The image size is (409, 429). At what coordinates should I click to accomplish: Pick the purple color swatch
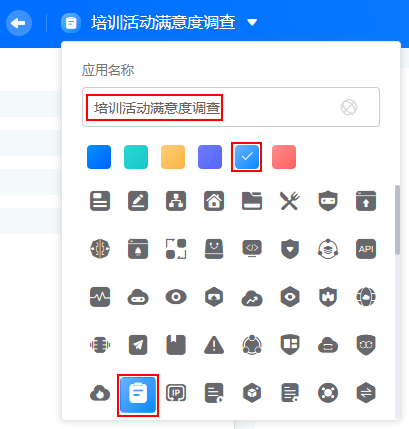click(x=210, y=157)
